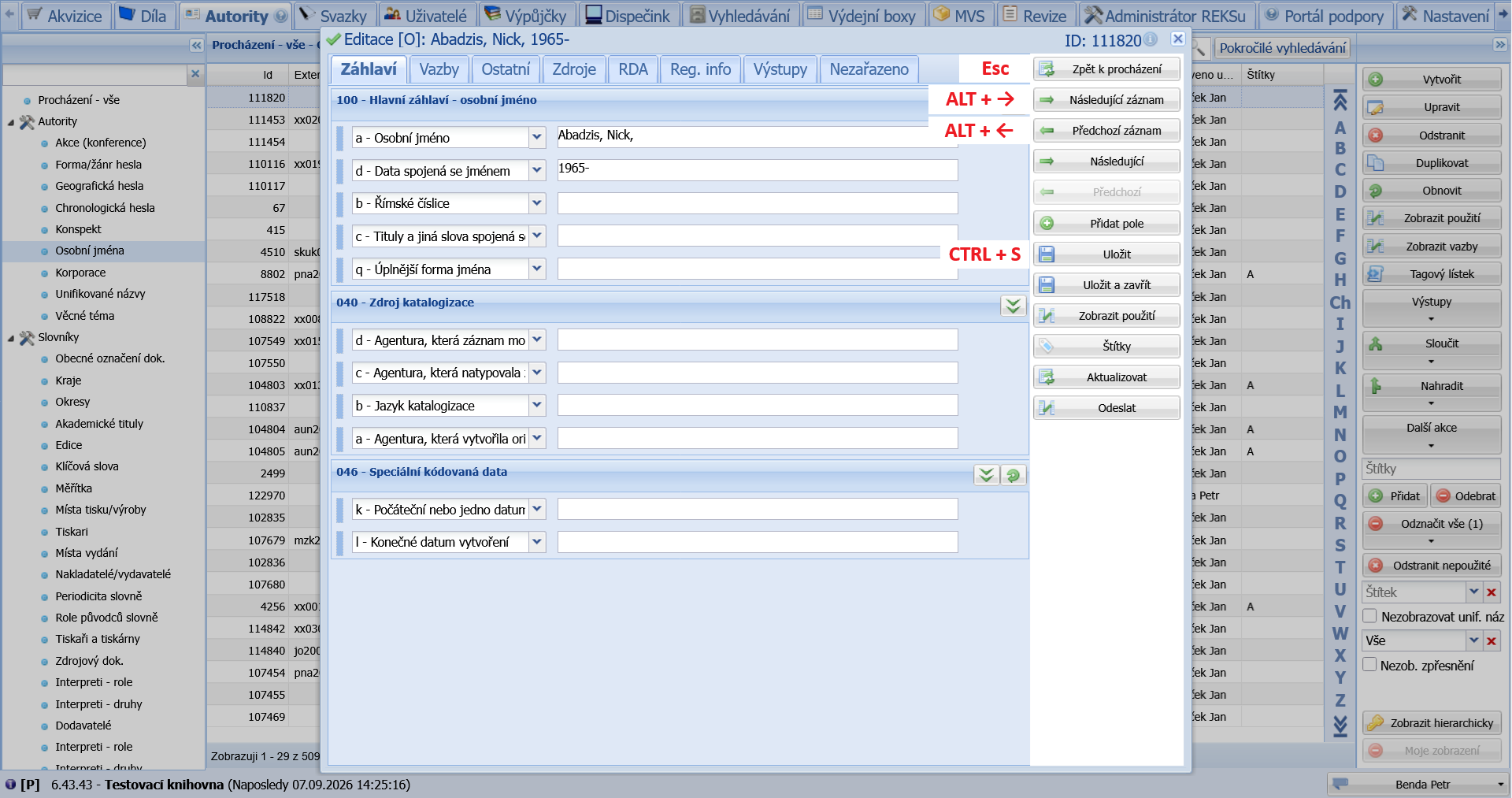The image size is (1512, 798).
Task: Click the 'q - Úplnější forma jména' value field
Action: click(758, 269)
